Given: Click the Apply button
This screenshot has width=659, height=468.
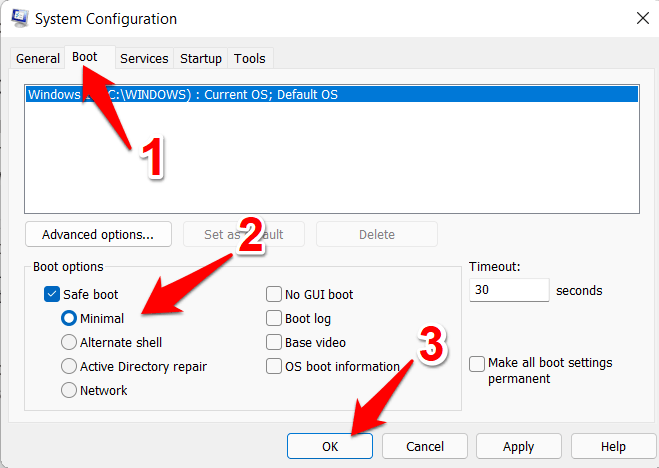Looking at the screenshot, I should [x=518, y=446].
